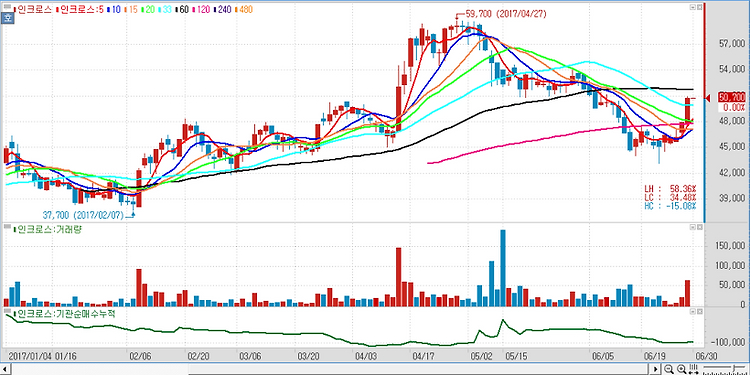This screenshot has height=375, width=750.
Task: Click the 48,000 price axis label
Action: (732, 121)
